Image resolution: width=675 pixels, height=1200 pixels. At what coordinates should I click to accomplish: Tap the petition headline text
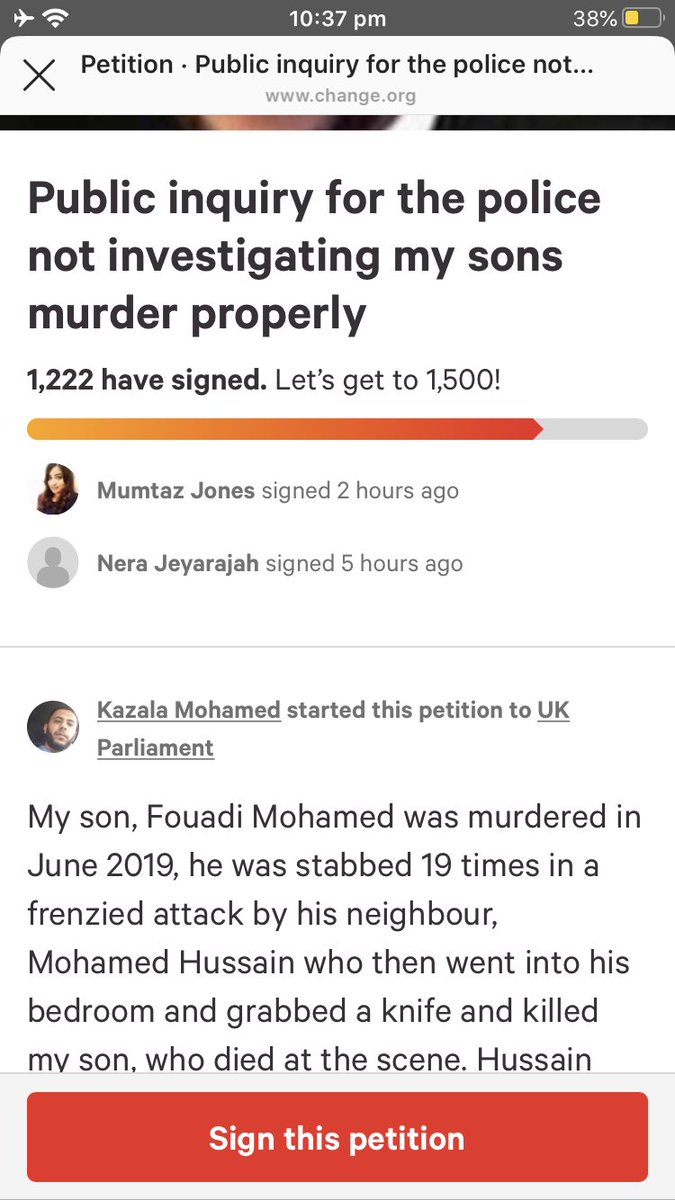pos(314,256)
